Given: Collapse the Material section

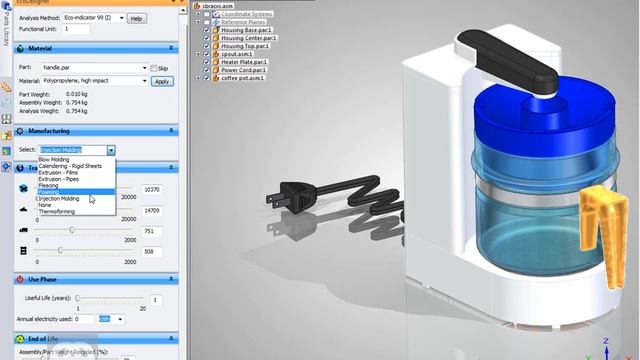Looking at the screenshot, I should point(171,49).
